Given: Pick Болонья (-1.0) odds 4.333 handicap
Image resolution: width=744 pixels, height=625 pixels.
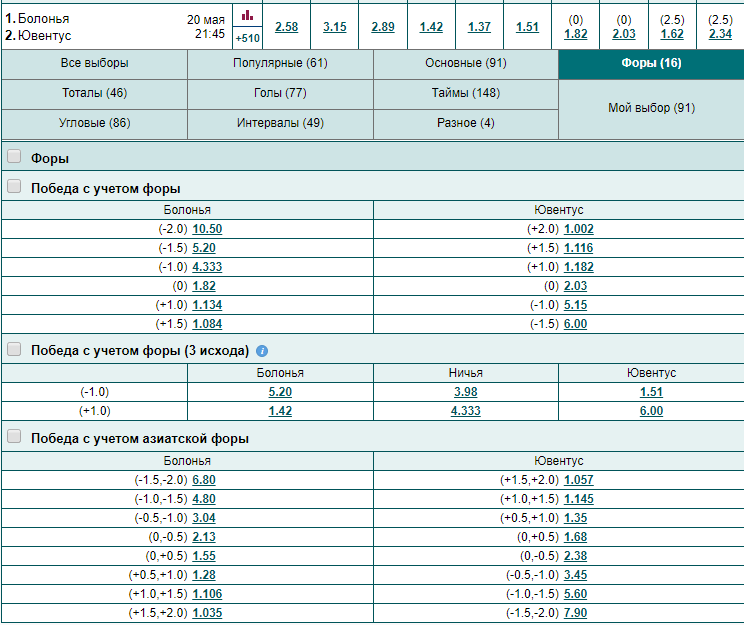Looking at the screenshot, I should pyautogui.click(x=207, y=267).
